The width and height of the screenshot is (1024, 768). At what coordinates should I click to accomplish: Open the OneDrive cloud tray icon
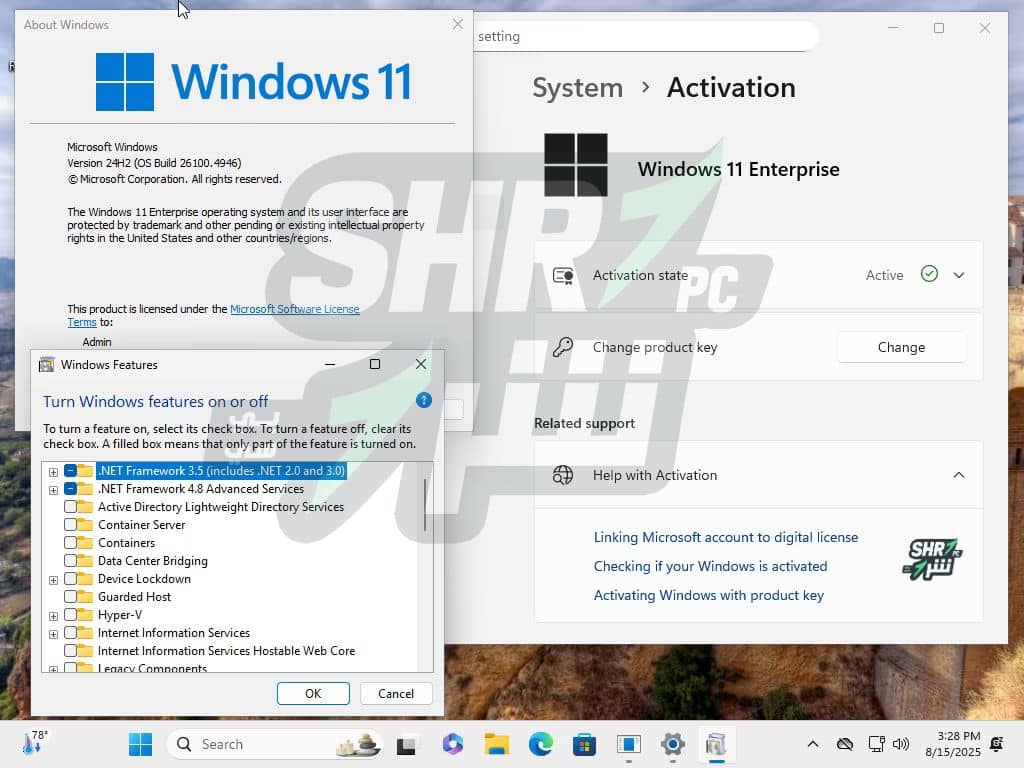pos(845,744)
